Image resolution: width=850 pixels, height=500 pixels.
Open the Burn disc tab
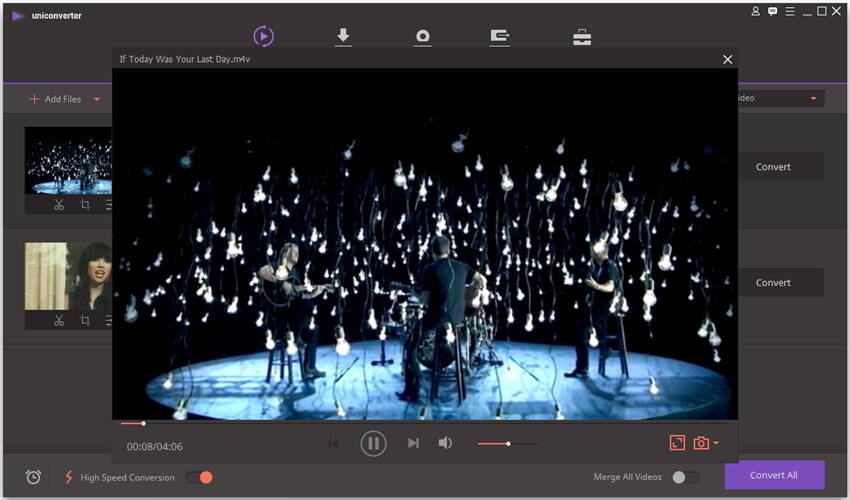[x=422, y=37]
